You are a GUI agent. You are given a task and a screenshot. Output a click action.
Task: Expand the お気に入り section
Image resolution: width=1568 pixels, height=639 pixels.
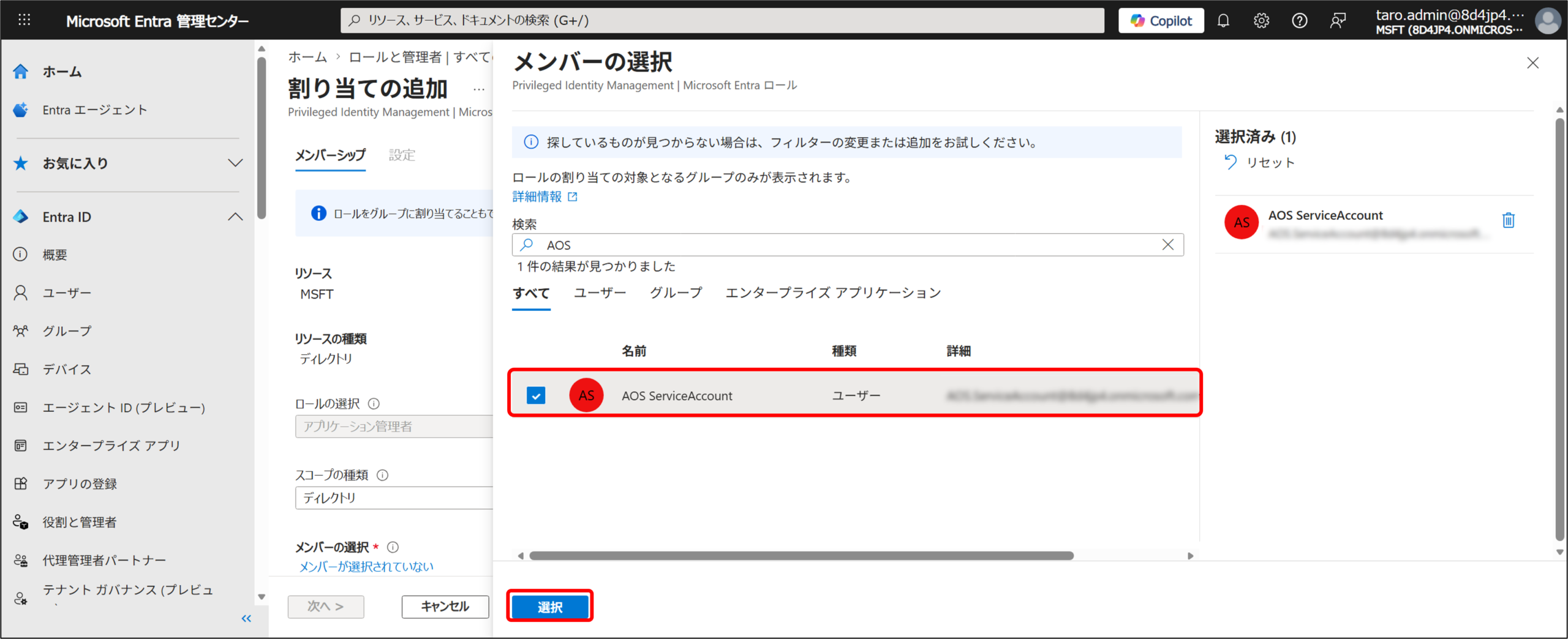[235, 163]
